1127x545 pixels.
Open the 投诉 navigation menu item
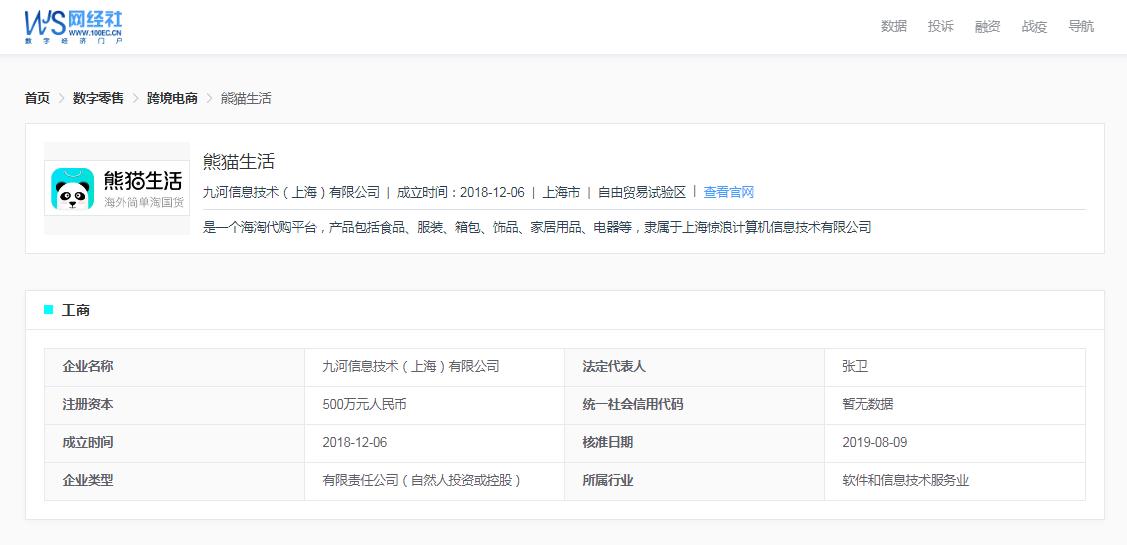coord(940,27)
